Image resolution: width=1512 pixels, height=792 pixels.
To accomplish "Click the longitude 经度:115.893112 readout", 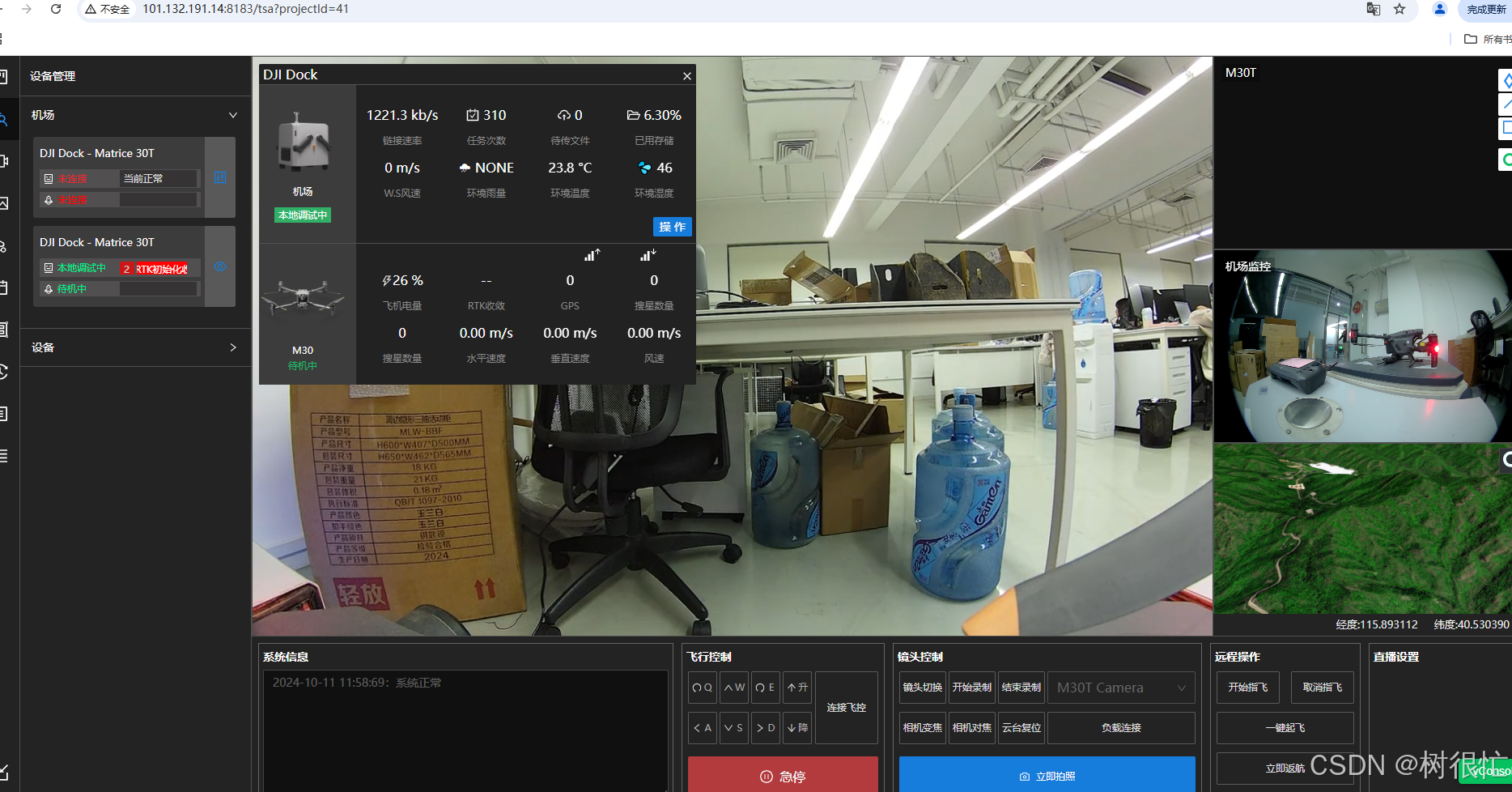I will (1377, 624).
